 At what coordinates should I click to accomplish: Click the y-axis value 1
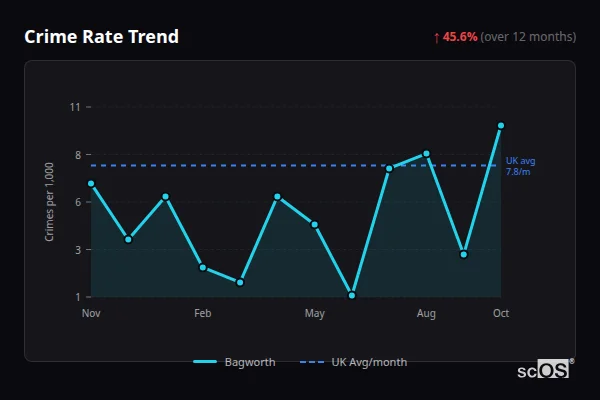coord(78,297)
